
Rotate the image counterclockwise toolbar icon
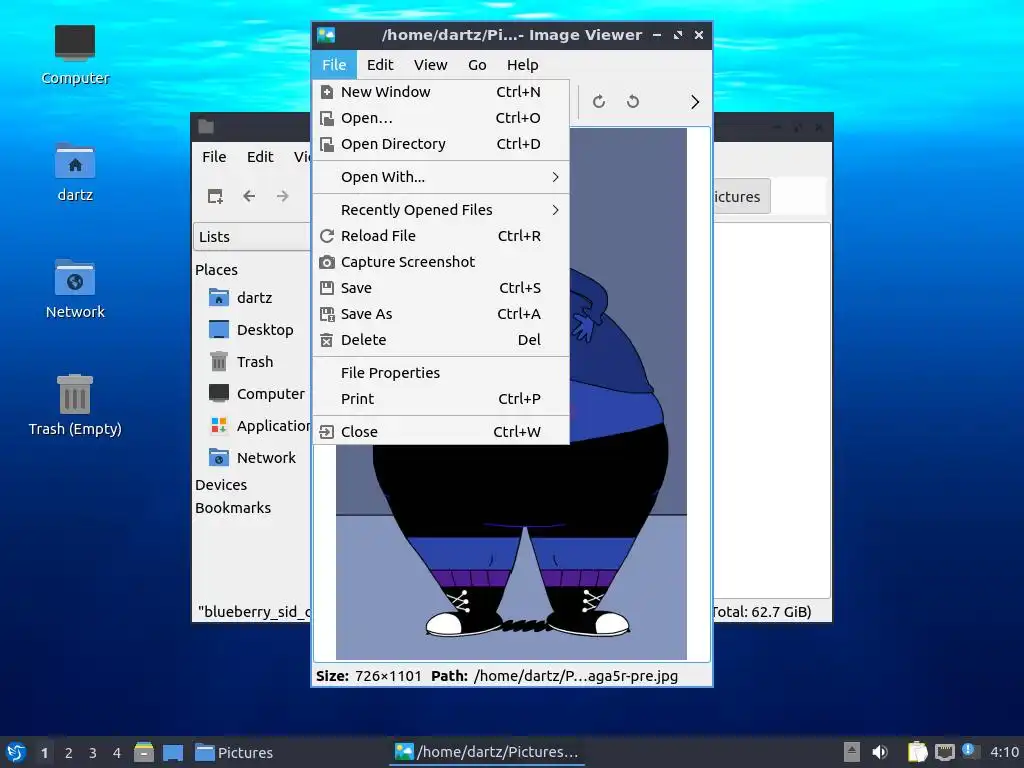(x=632, y=101)
